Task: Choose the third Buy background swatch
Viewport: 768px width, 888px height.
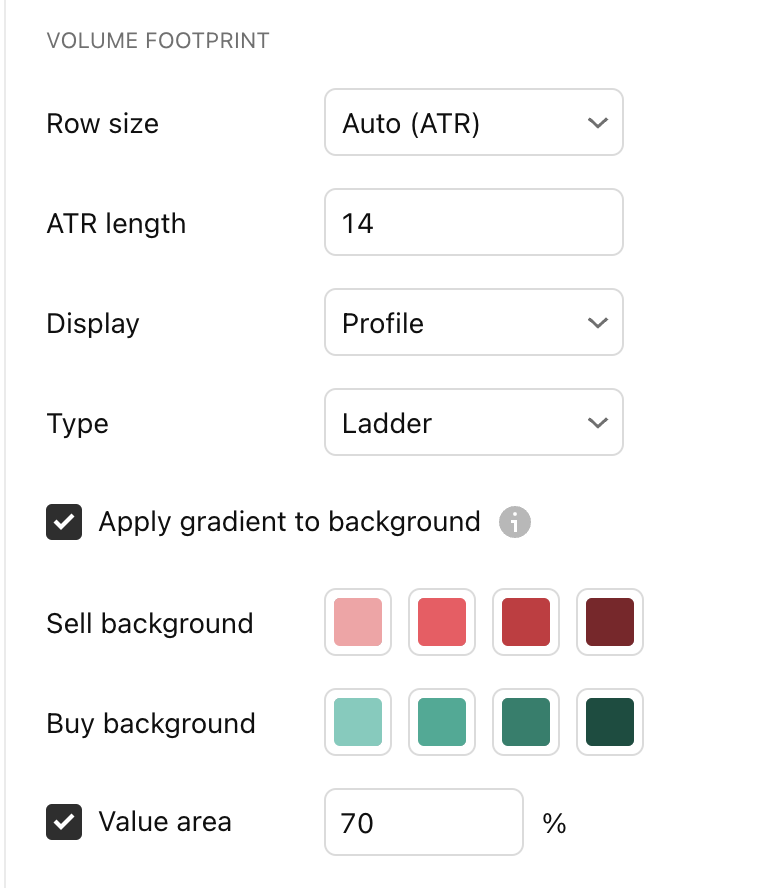Action: [x=526, y=722]
